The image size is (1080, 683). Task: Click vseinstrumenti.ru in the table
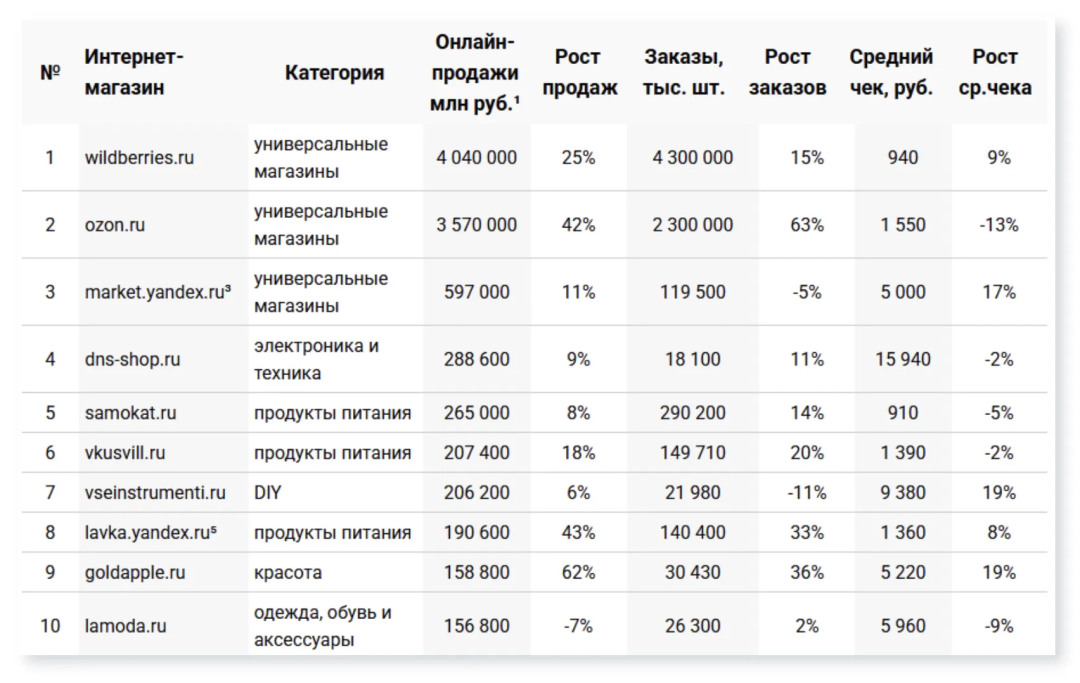tap(155, 493)
